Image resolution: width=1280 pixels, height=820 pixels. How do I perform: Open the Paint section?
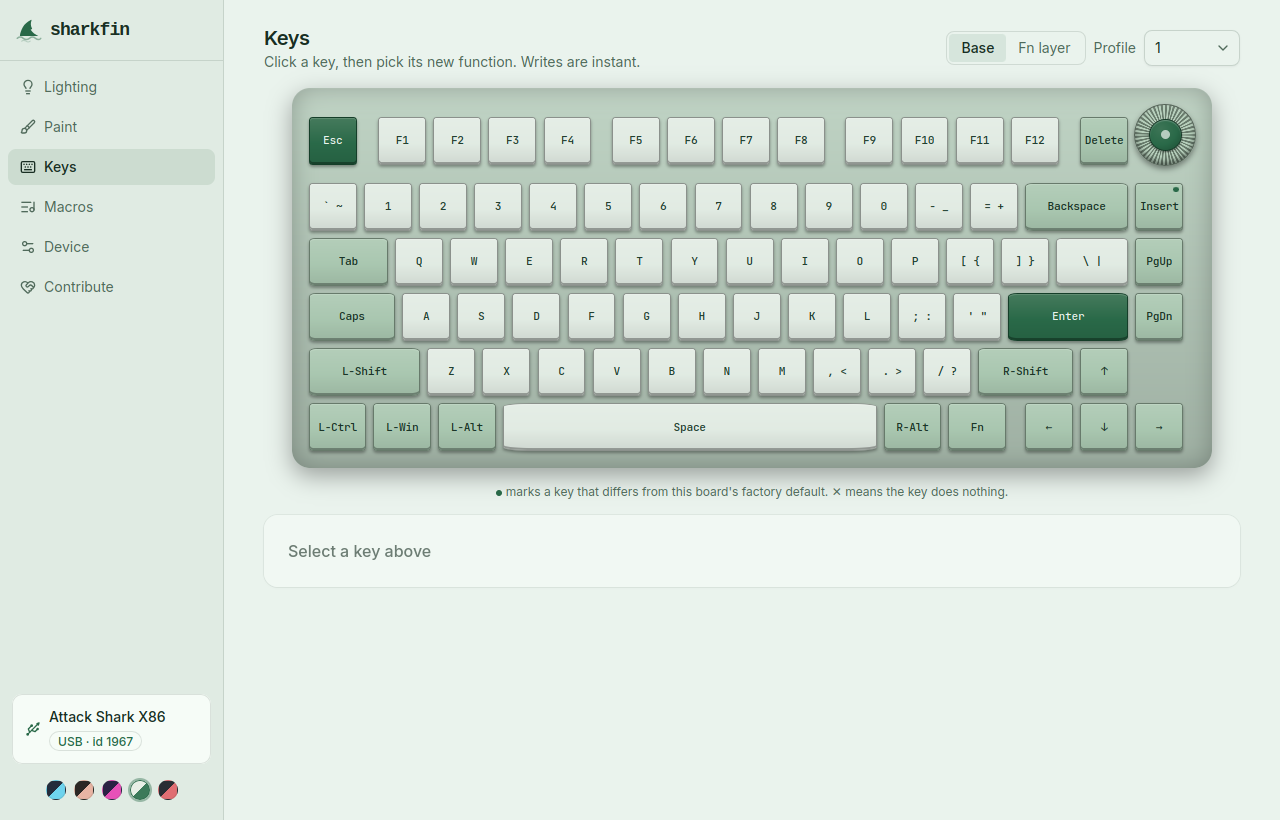coord(111,127)
